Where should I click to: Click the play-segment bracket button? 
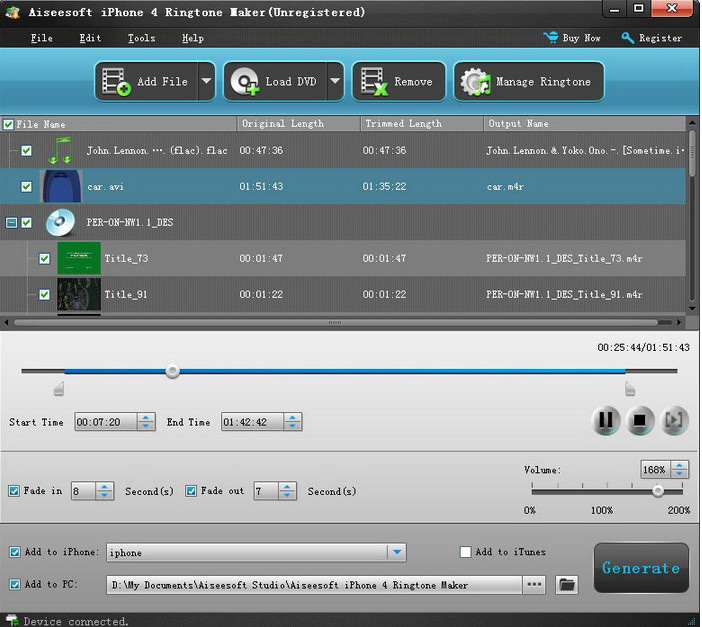674,420
